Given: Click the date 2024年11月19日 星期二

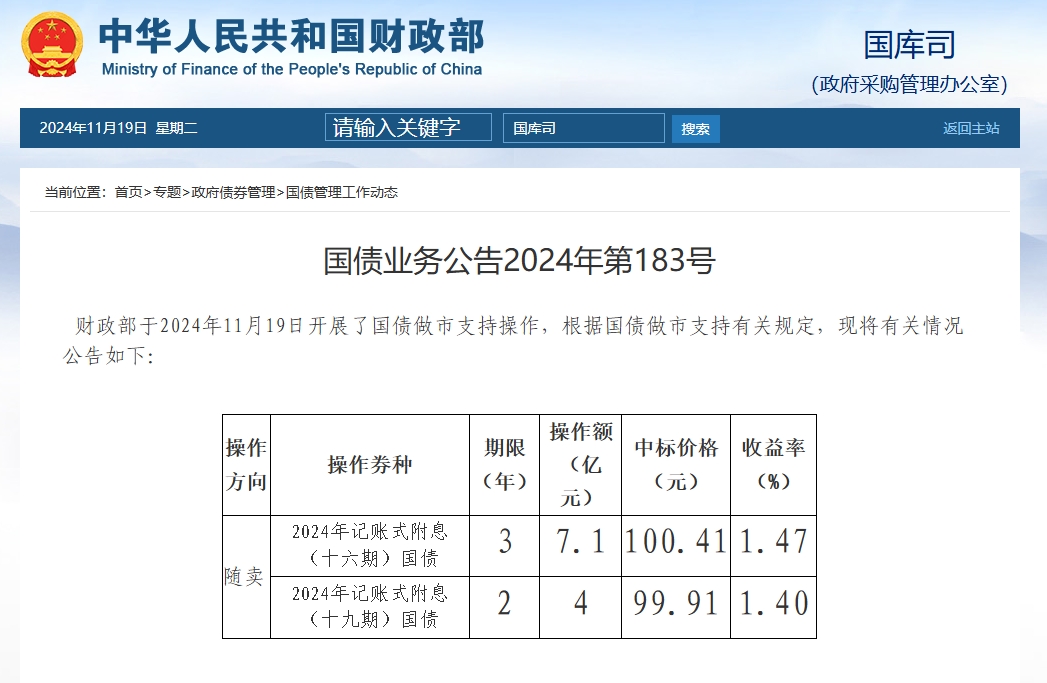Looking at the screenshot, I should click(x=118, y=128).
